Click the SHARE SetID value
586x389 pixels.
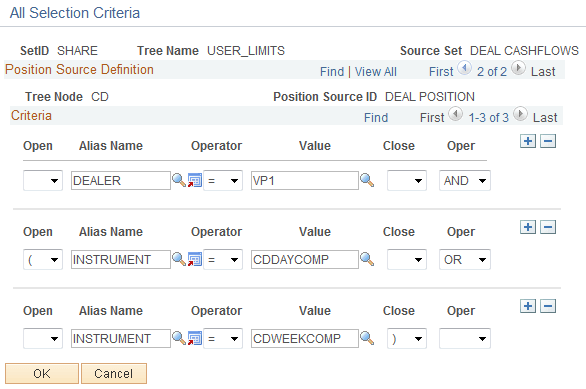coord(77,50)
